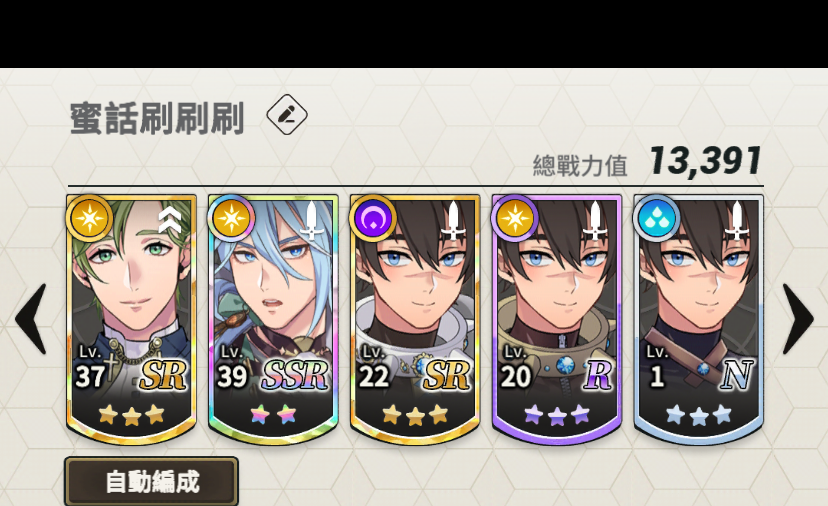Image resolution: width=828 pixels, height=506 pixels.
Task: Click the total power value 13,391
Action: [704, 161]
